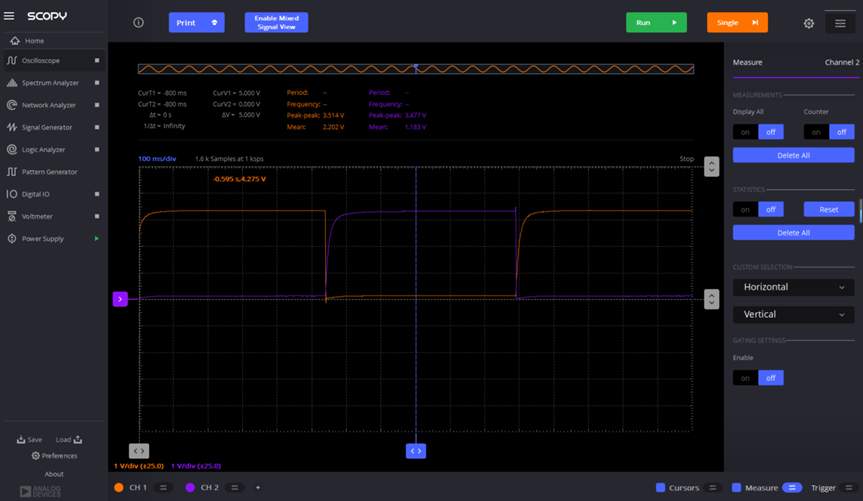
Task: Click Save in the sidebar
Action: click(29, 439)
